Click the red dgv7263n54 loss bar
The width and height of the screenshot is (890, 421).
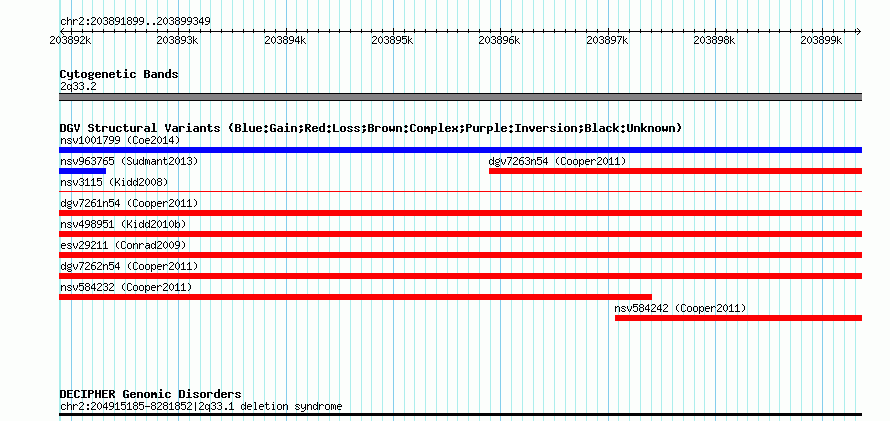click(675, 171)
